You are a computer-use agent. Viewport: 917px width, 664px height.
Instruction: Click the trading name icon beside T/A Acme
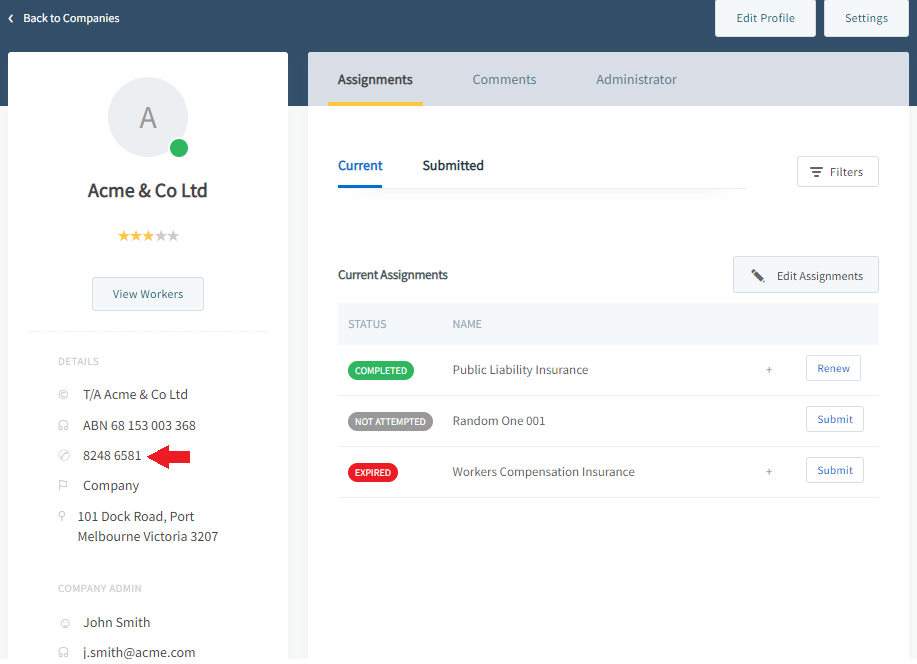coord(64,395)
